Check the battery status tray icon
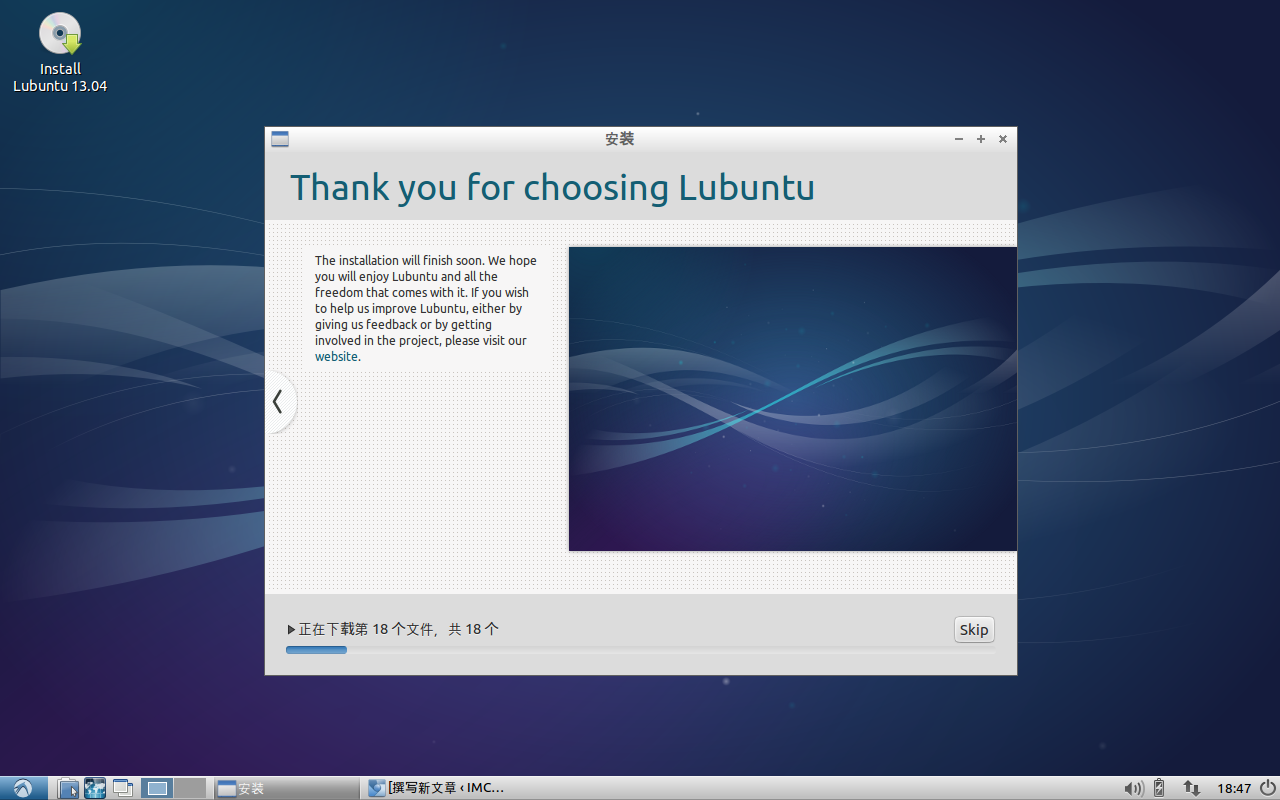 point(1159,788)
